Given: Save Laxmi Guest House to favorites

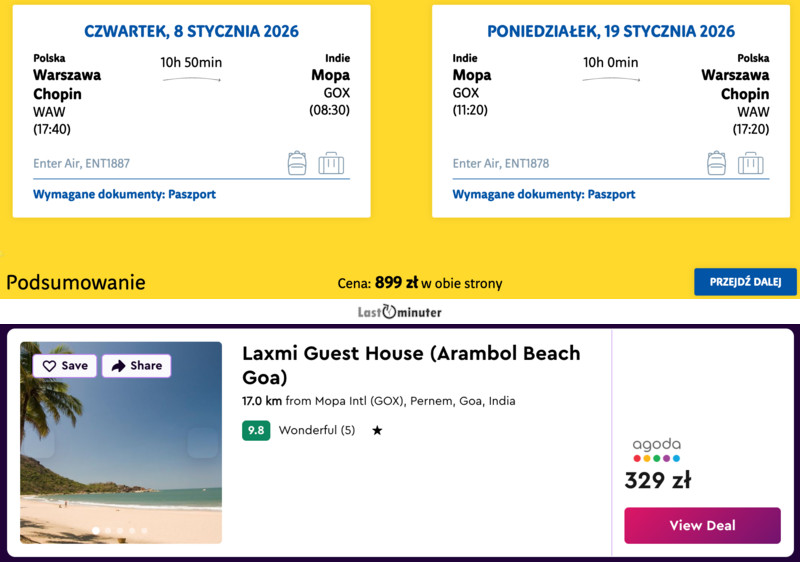Looking at the screenshot, I should pos(65,366).
